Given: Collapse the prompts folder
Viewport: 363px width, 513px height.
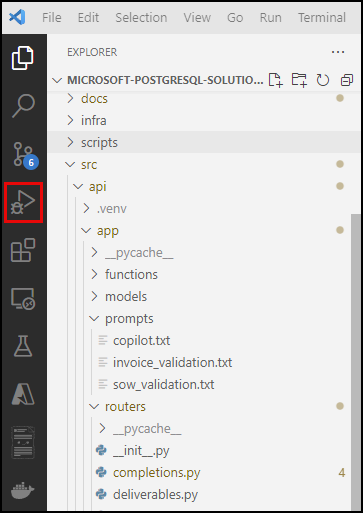Looking at the screenshot, I should pos(199,318).
